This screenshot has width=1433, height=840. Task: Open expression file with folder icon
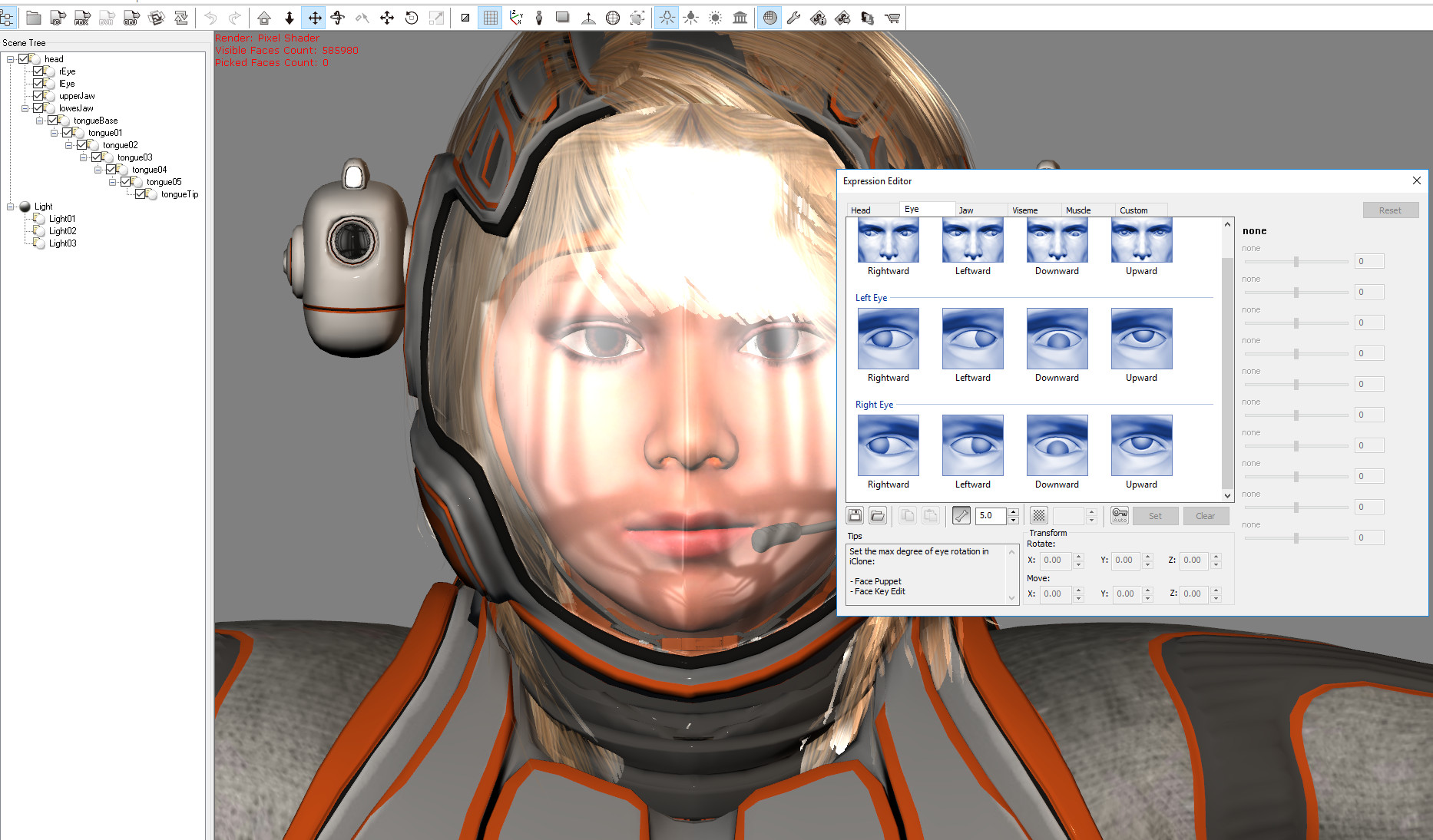pos(878,515)
